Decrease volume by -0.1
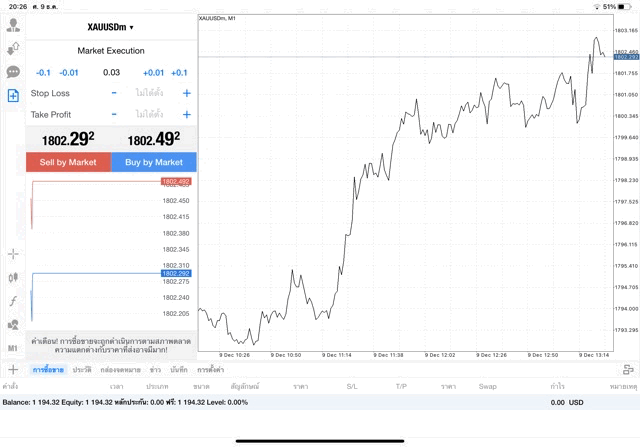 43,72
